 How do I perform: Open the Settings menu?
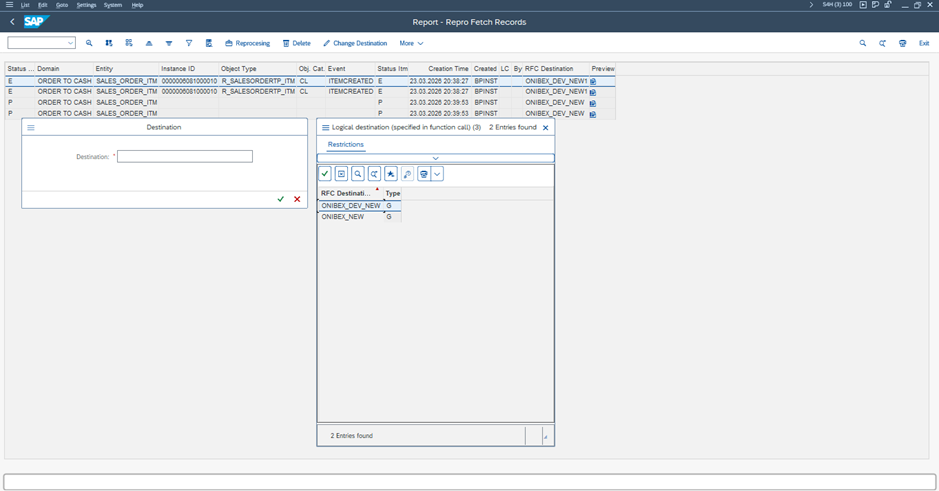coord(87,5)
